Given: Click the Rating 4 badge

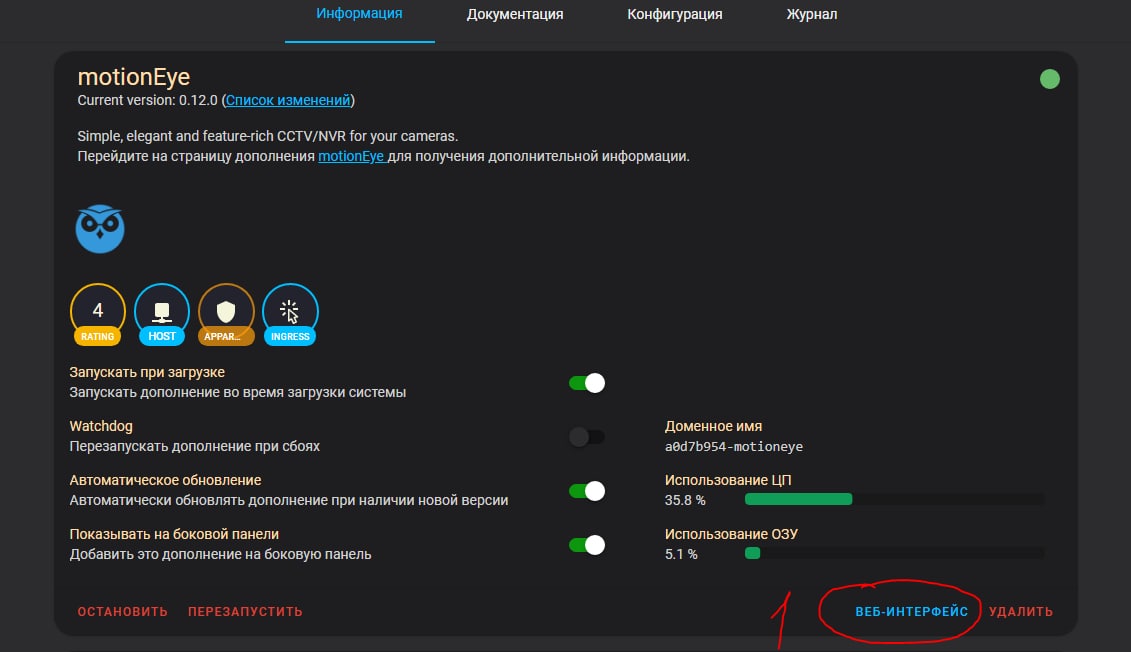Looking at the screenshot, I should (x=97, y=314).
